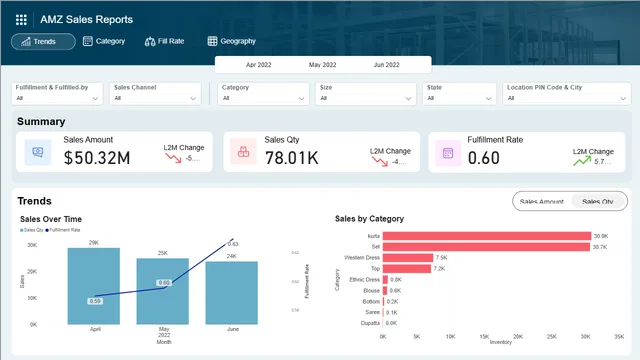Click the Sales Over Time heading
This screenshot has width=640, height=360.
(51, 219)
